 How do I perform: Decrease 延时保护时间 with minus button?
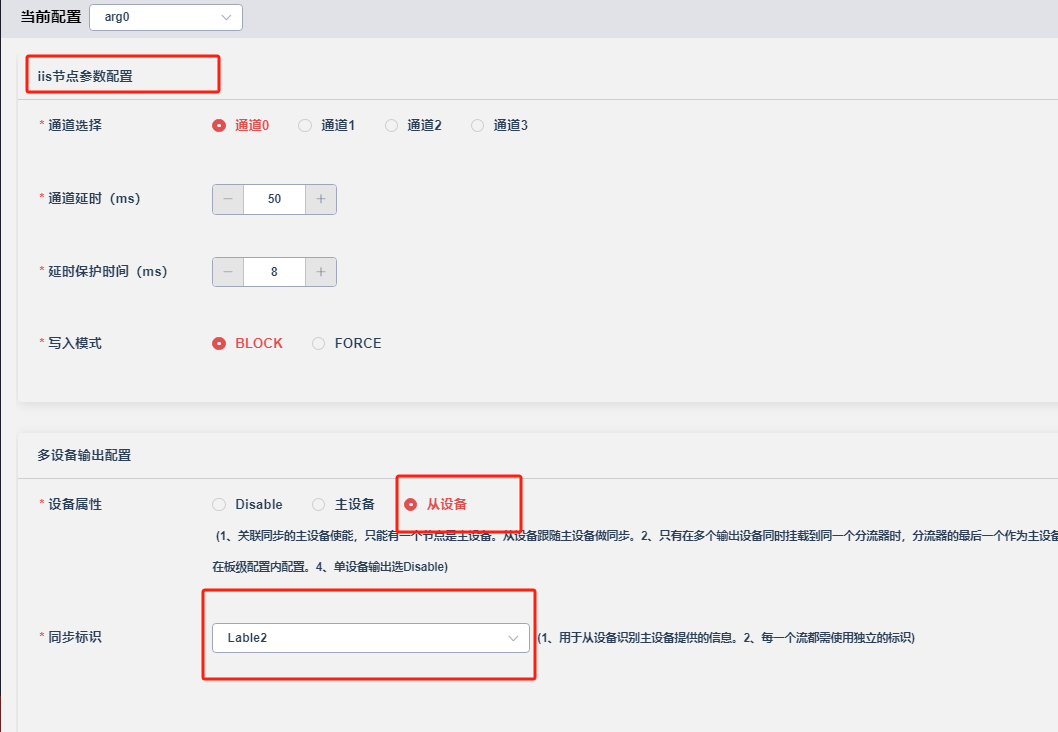coord(228,272)
